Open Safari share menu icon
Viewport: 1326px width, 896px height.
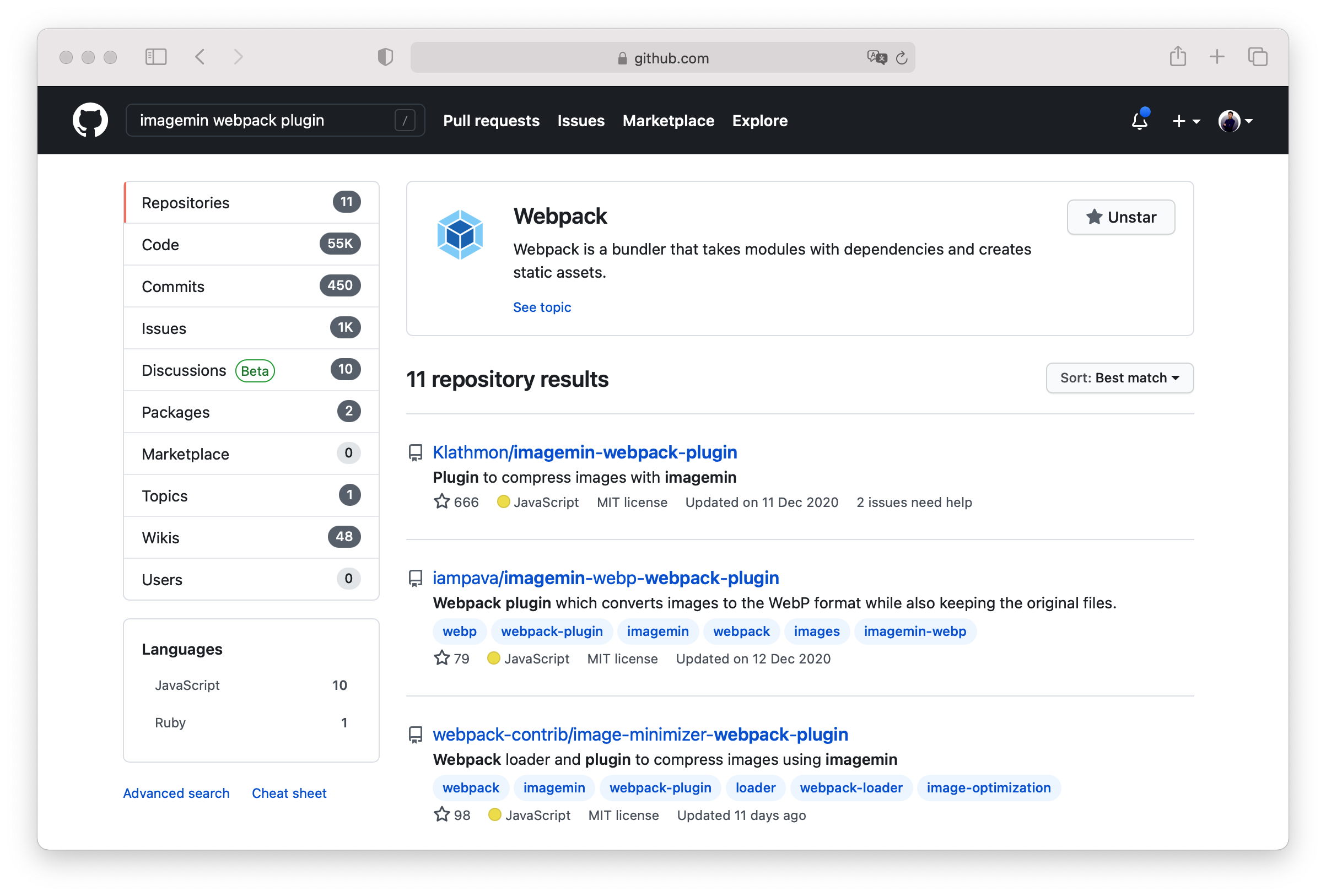coord(1178,56)
